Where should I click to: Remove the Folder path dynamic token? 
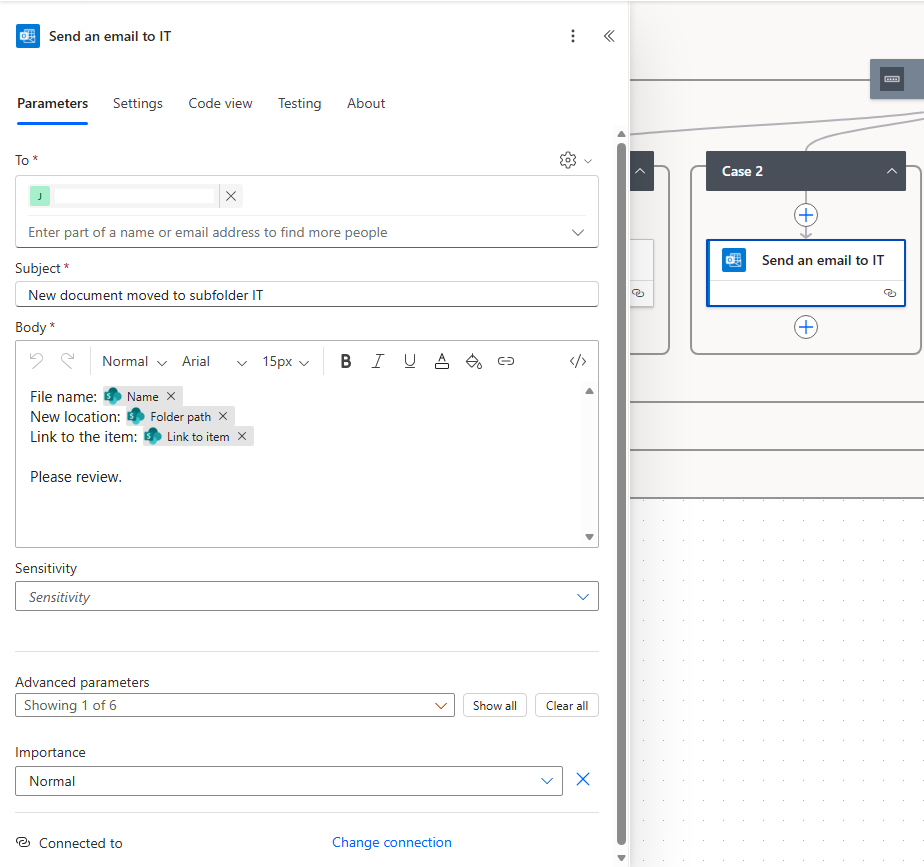[x=223, y=416]
